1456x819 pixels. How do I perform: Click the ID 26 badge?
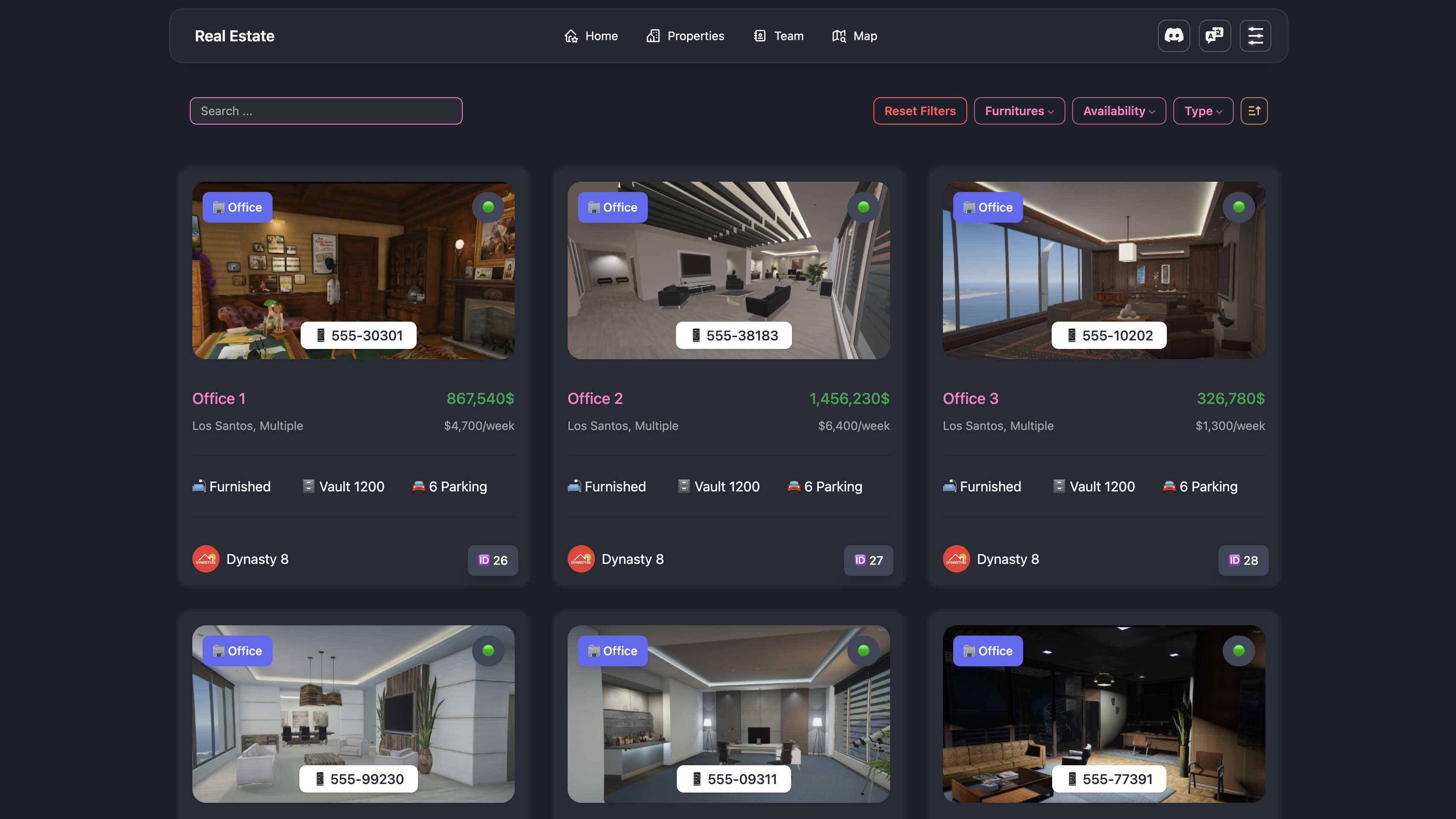coord(492,560)
